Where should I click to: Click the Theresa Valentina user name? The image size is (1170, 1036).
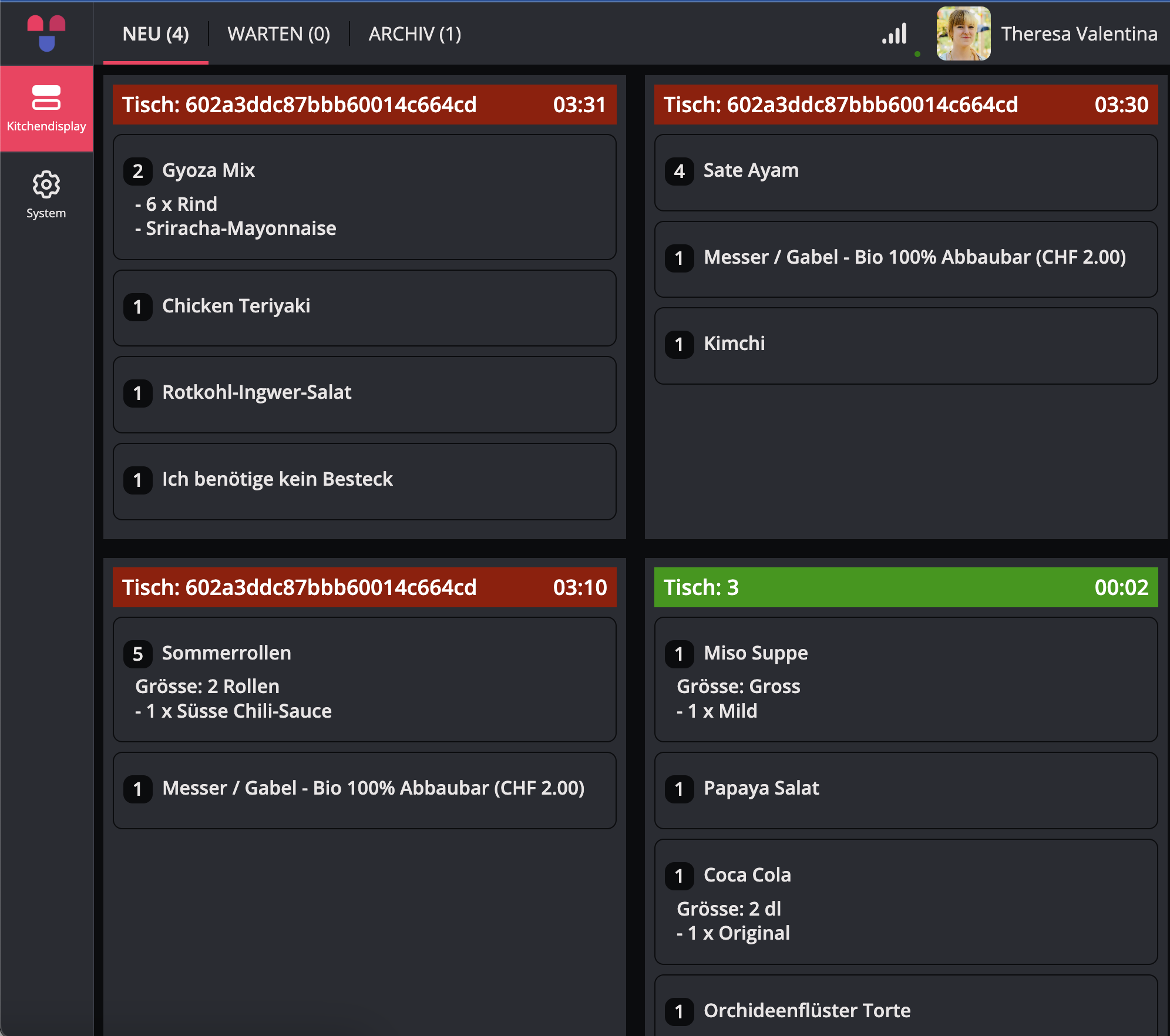(1080, 34)
